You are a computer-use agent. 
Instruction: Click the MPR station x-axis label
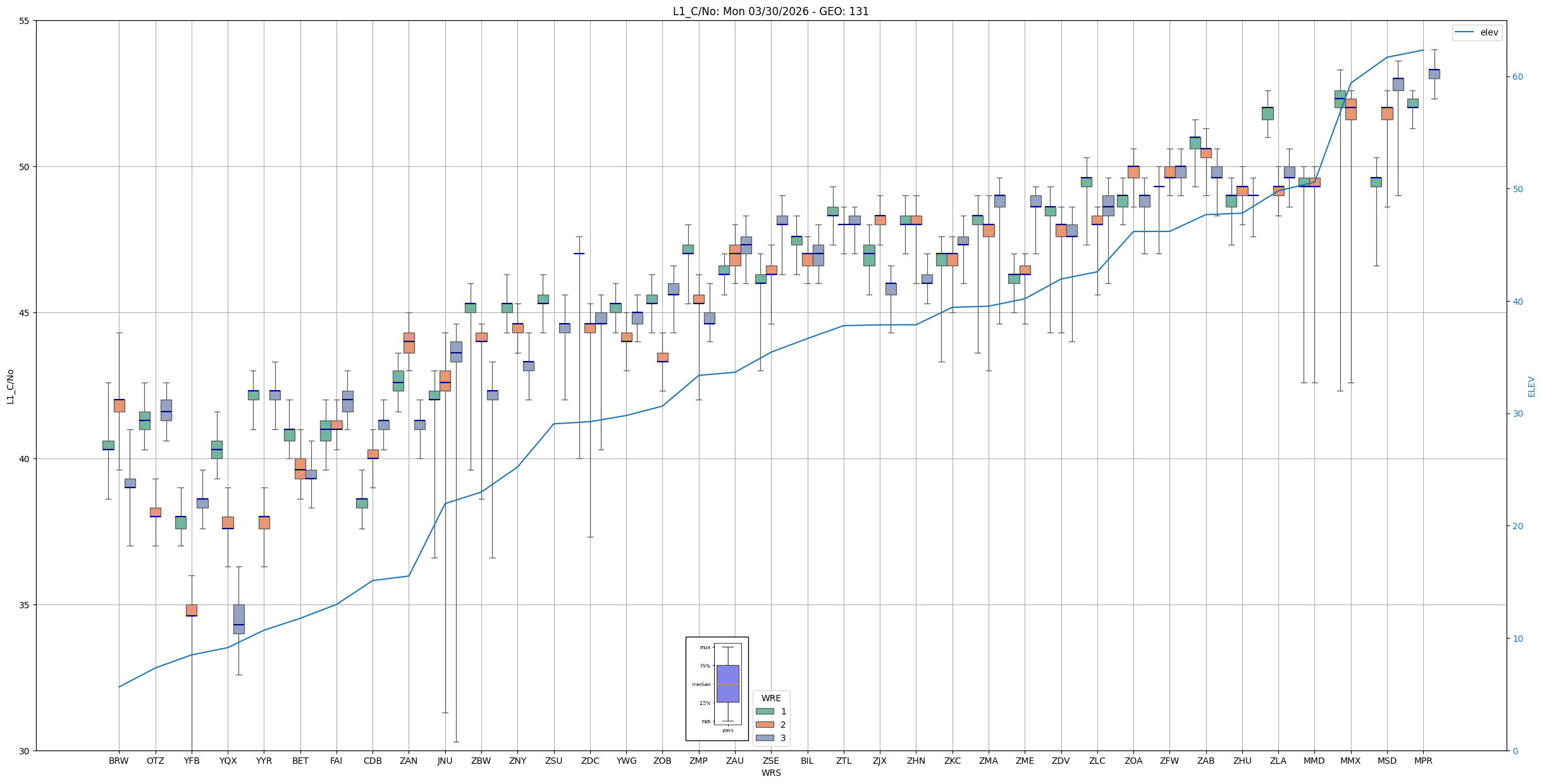click(x=1423, y=761)
